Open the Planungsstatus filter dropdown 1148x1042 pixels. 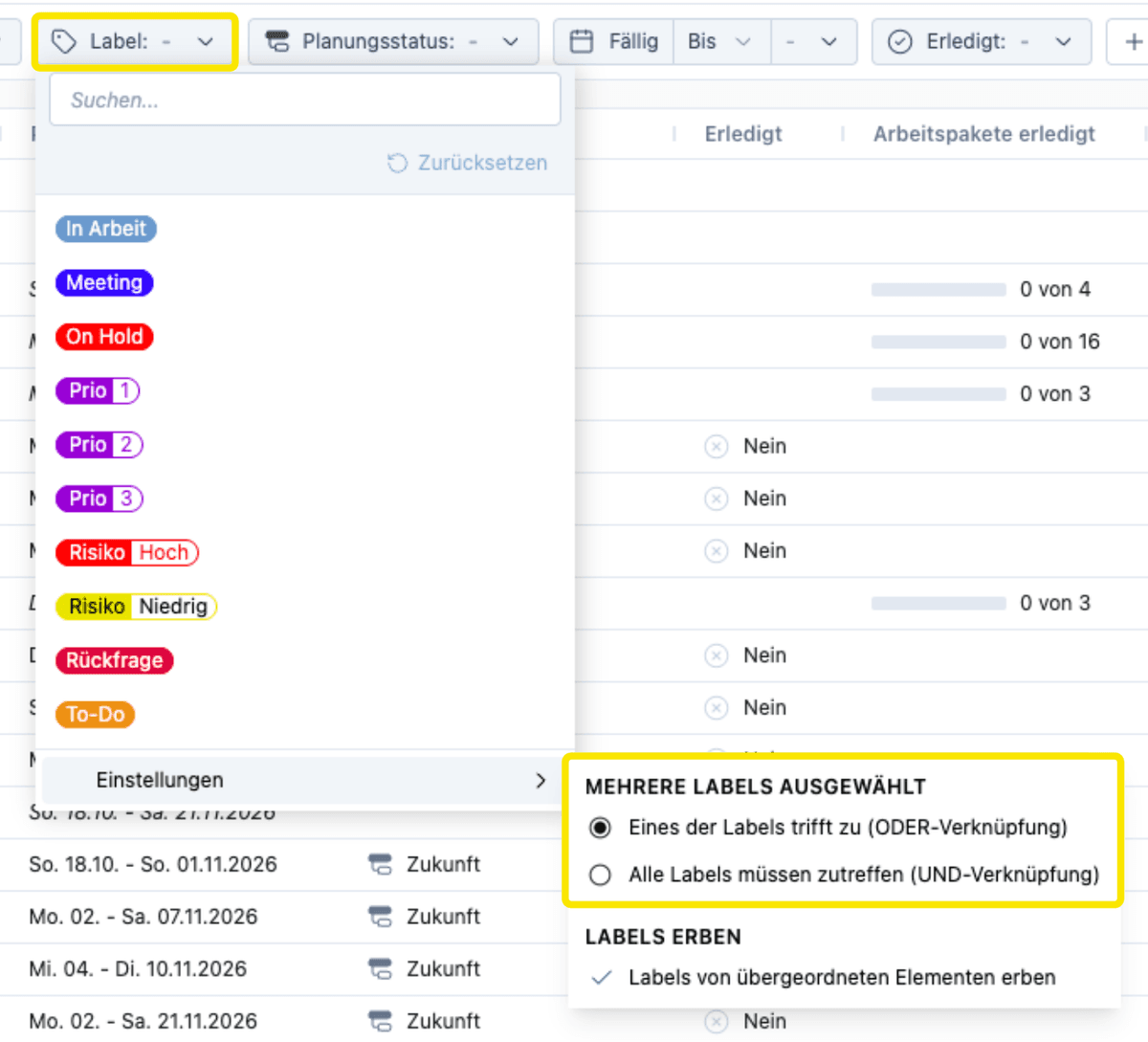(x=393, y=42)
